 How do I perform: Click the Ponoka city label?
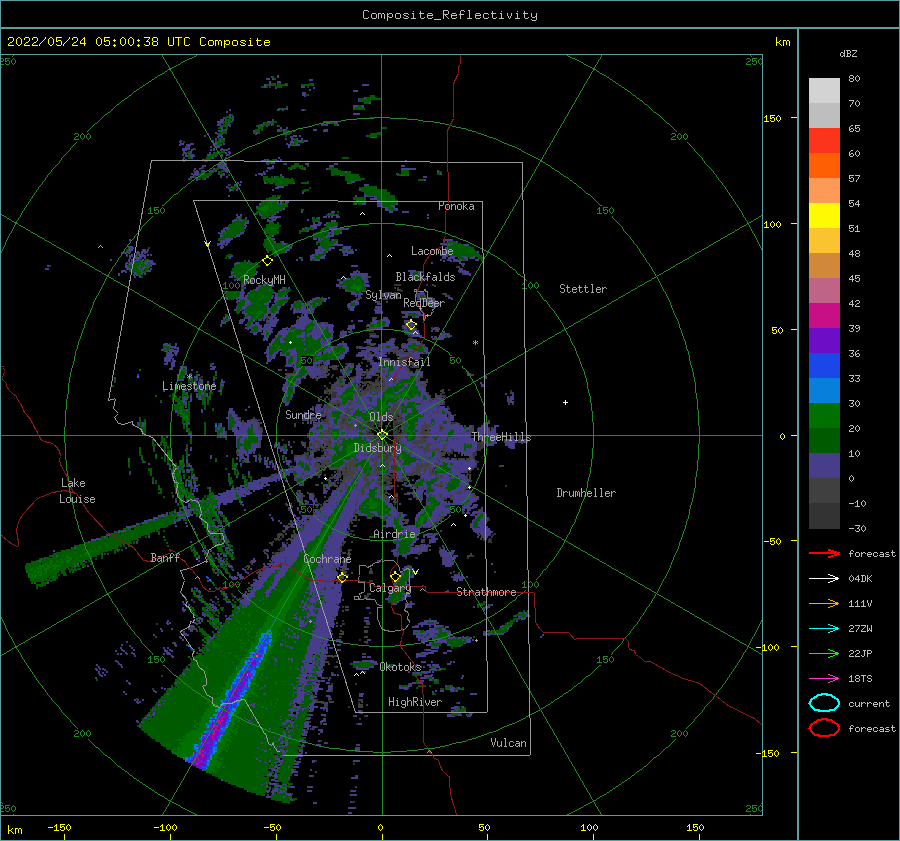(x=456, y=206)
